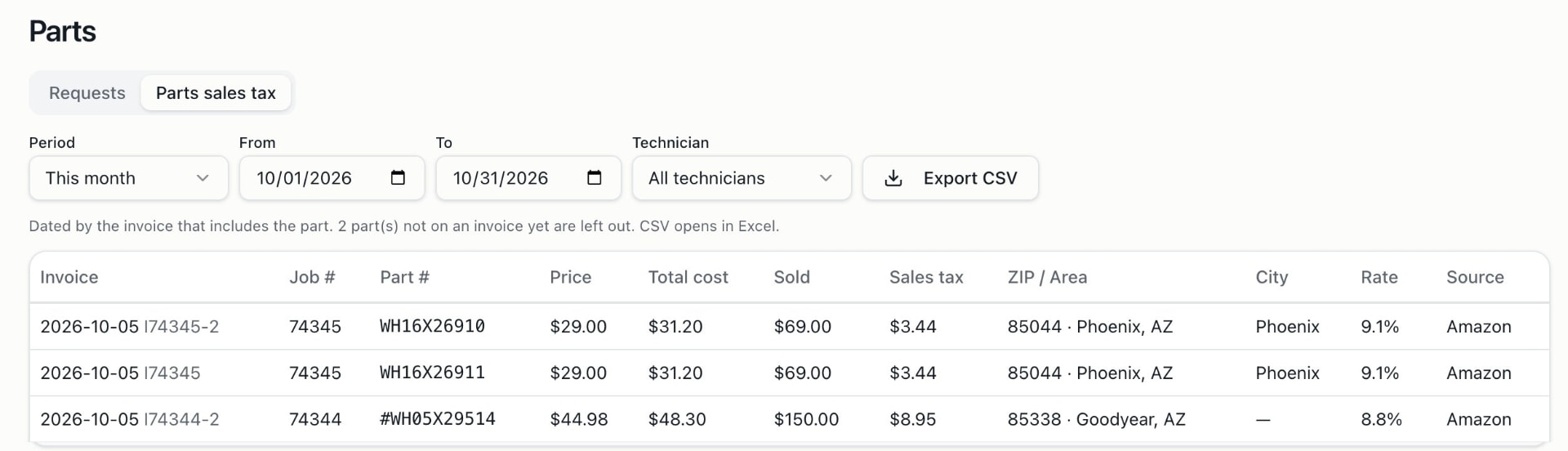Click the 85338 · Goodyear, AZ cell
1568x451 pixels.
click(1097, 420)
